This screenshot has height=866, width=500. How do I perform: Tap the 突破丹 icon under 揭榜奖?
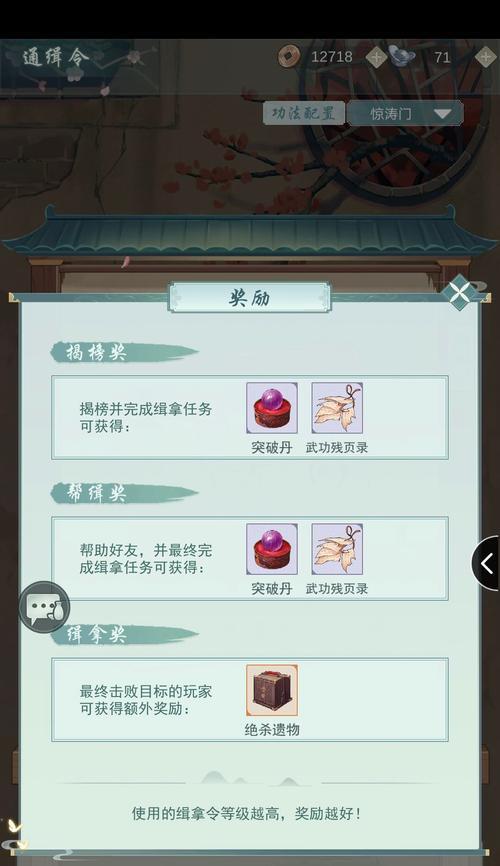272,408
